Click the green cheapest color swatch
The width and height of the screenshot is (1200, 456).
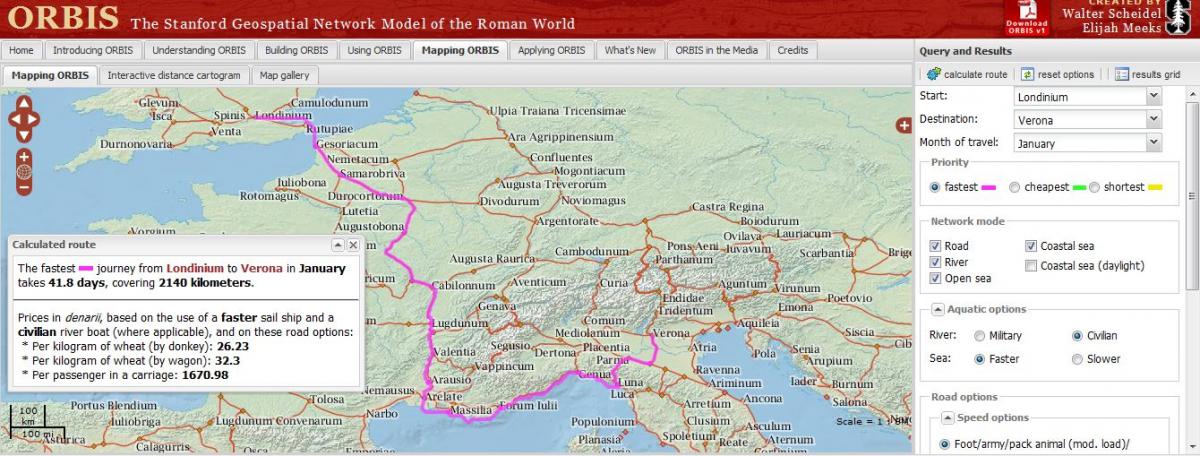(x=1078, y=187)
